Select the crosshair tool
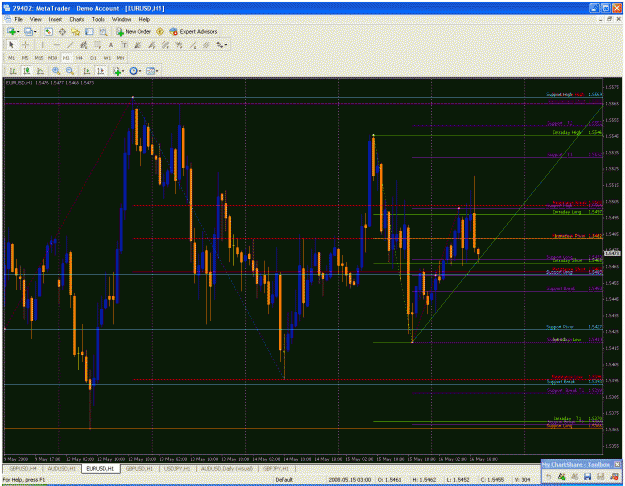This screenshot has width=625, height=486. 26,45
